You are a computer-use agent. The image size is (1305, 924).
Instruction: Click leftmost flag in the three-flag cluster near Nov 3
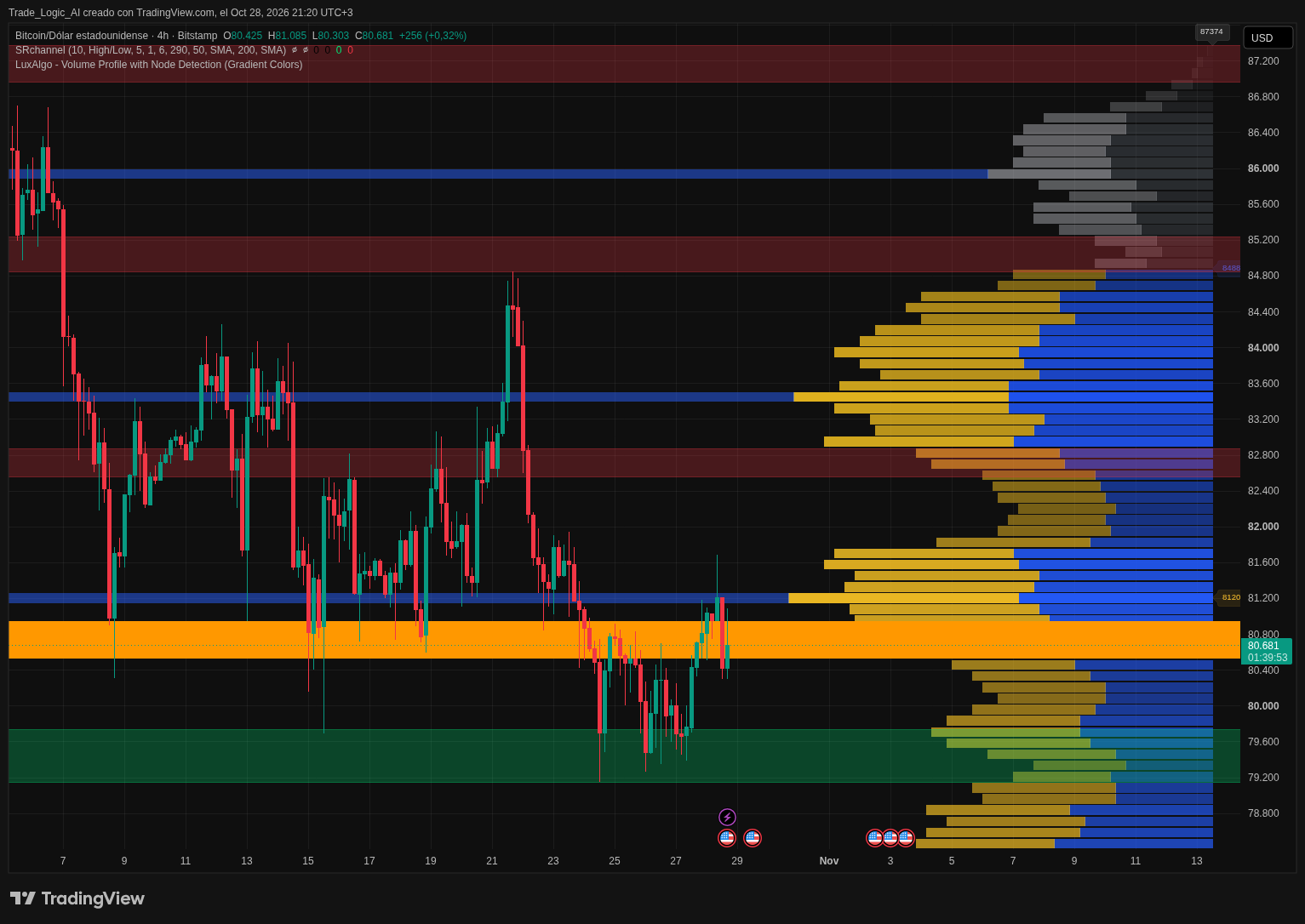pyautogui.click(x=875, y=838)
